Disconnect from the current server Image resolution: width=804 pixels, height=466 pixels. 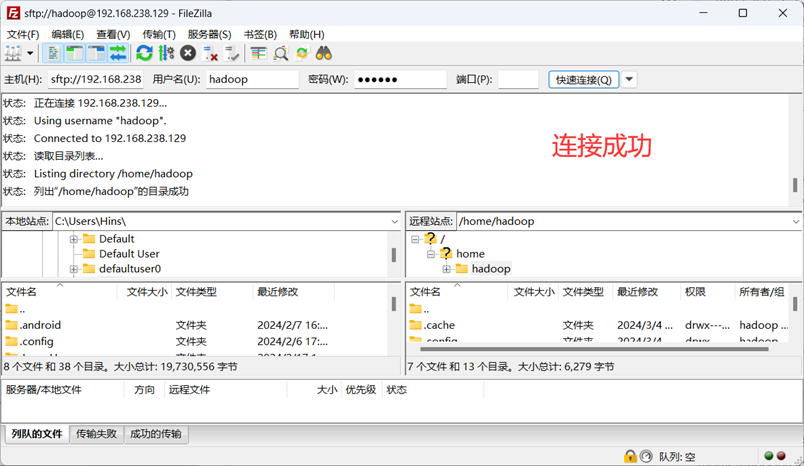point(210,53)
